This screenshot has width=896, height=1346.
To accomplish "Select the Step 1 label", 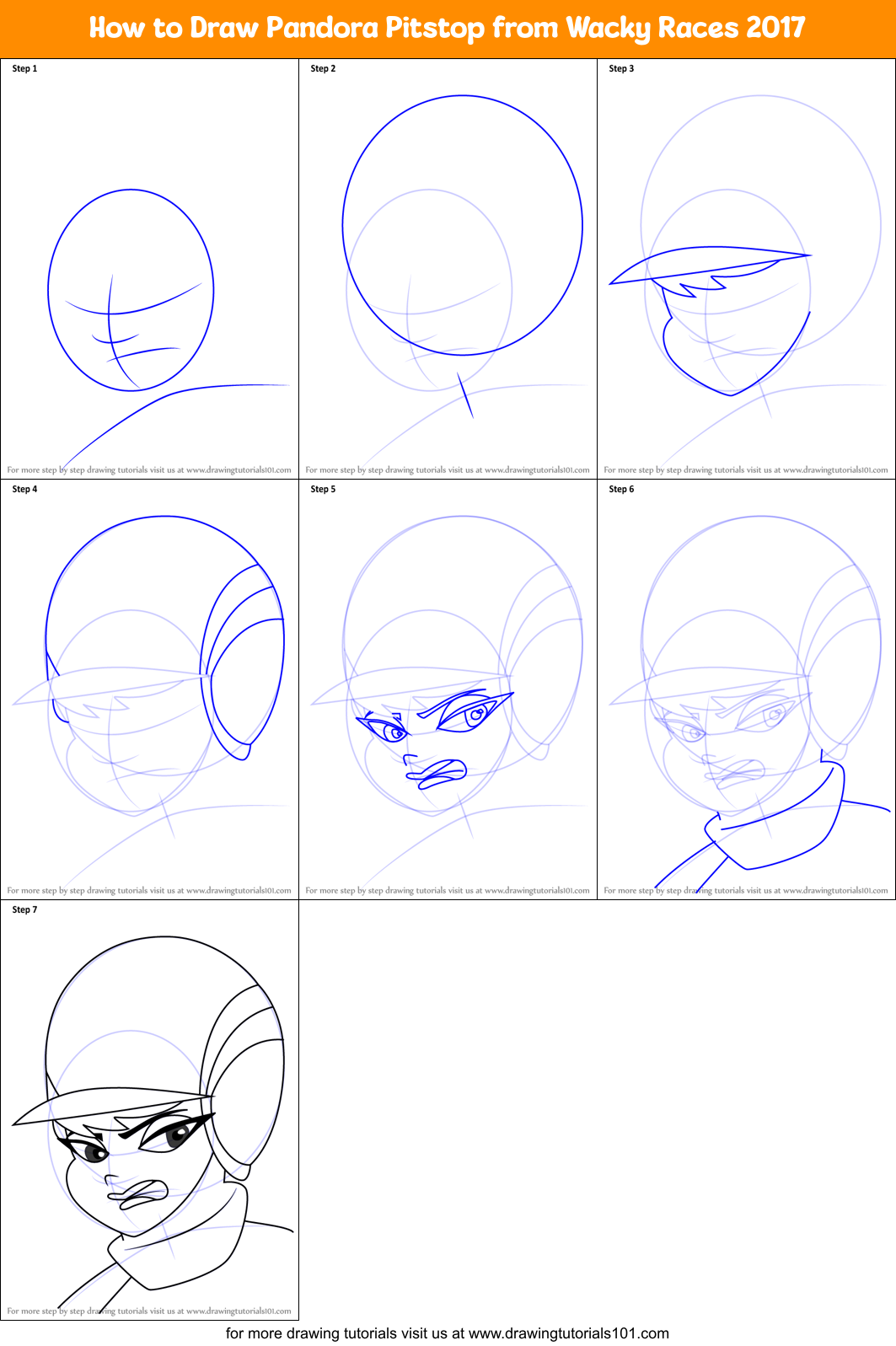I will 24,69.
